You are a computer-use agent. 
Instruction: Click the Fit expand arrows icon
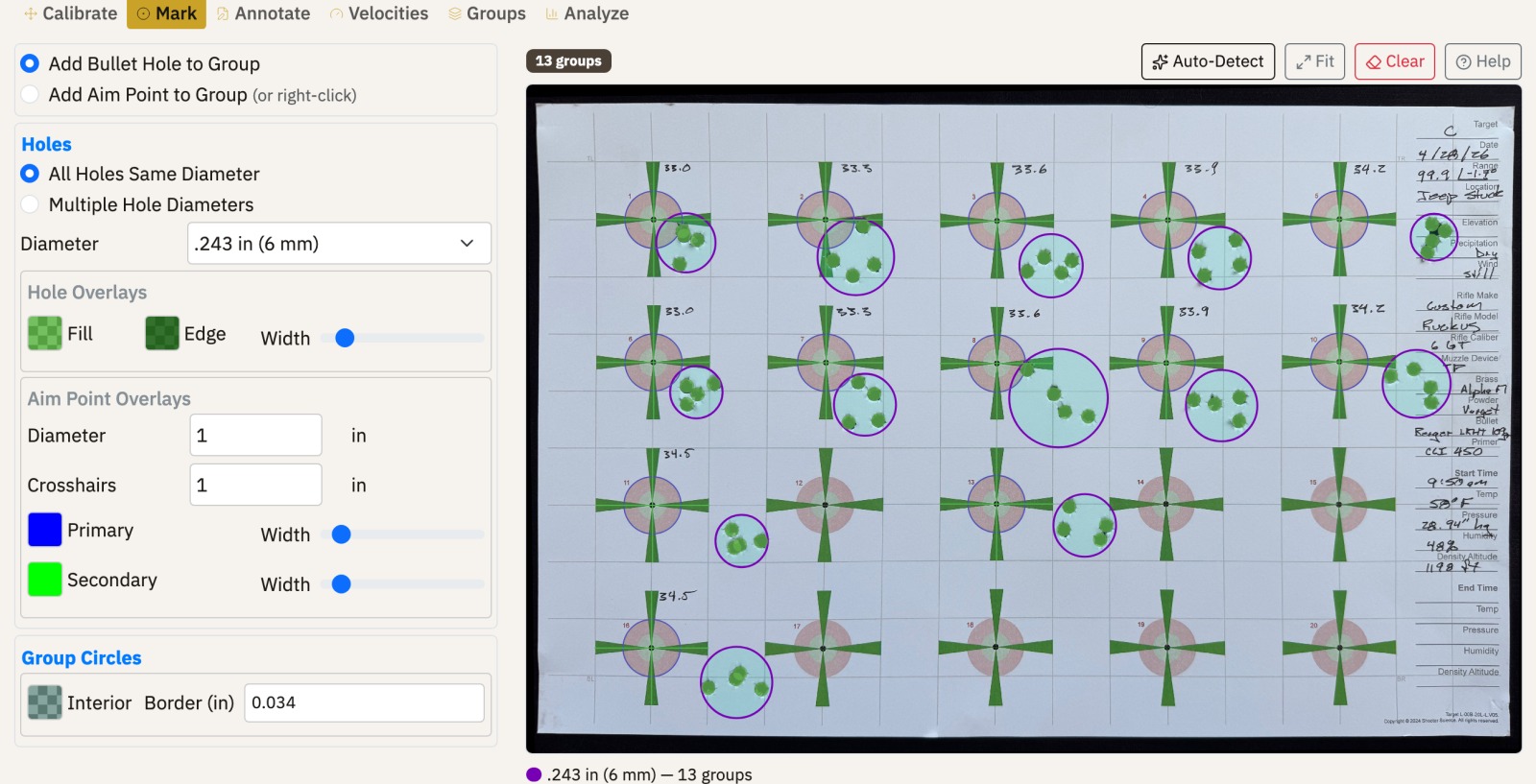click(x=1304, y=62)
